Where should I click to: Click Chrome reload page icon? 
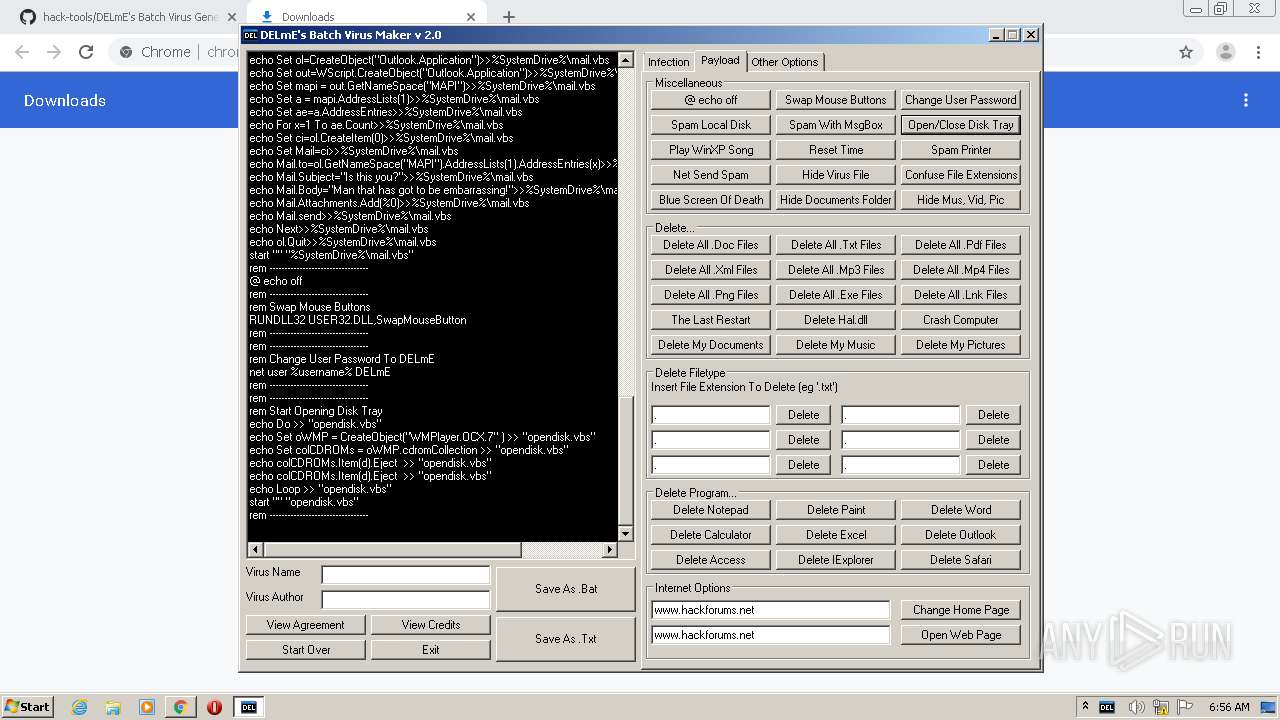pos(86,52)
